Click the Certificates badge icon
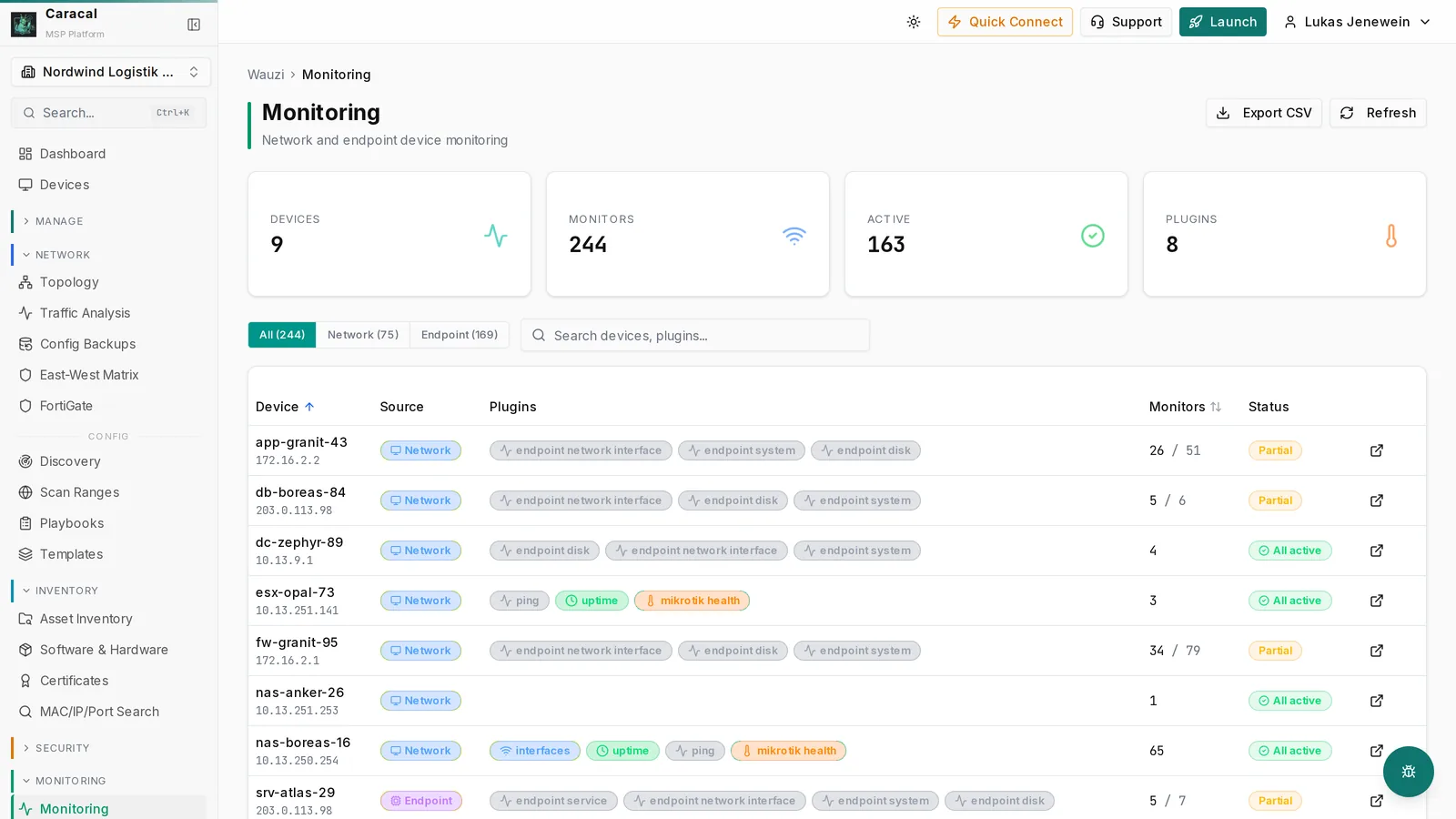The image size is (1456, 819). point(25,681)
